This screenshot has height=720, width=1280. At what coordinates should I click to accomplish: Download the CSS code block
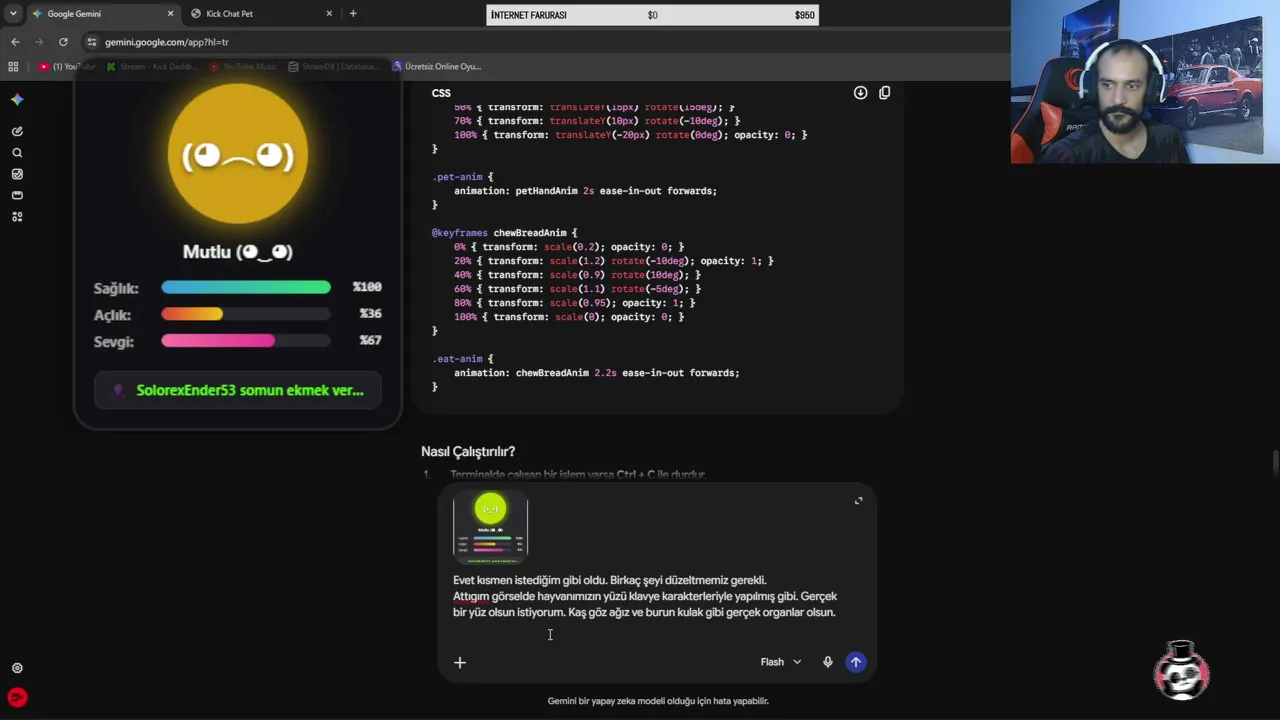[x=860, y=93]
